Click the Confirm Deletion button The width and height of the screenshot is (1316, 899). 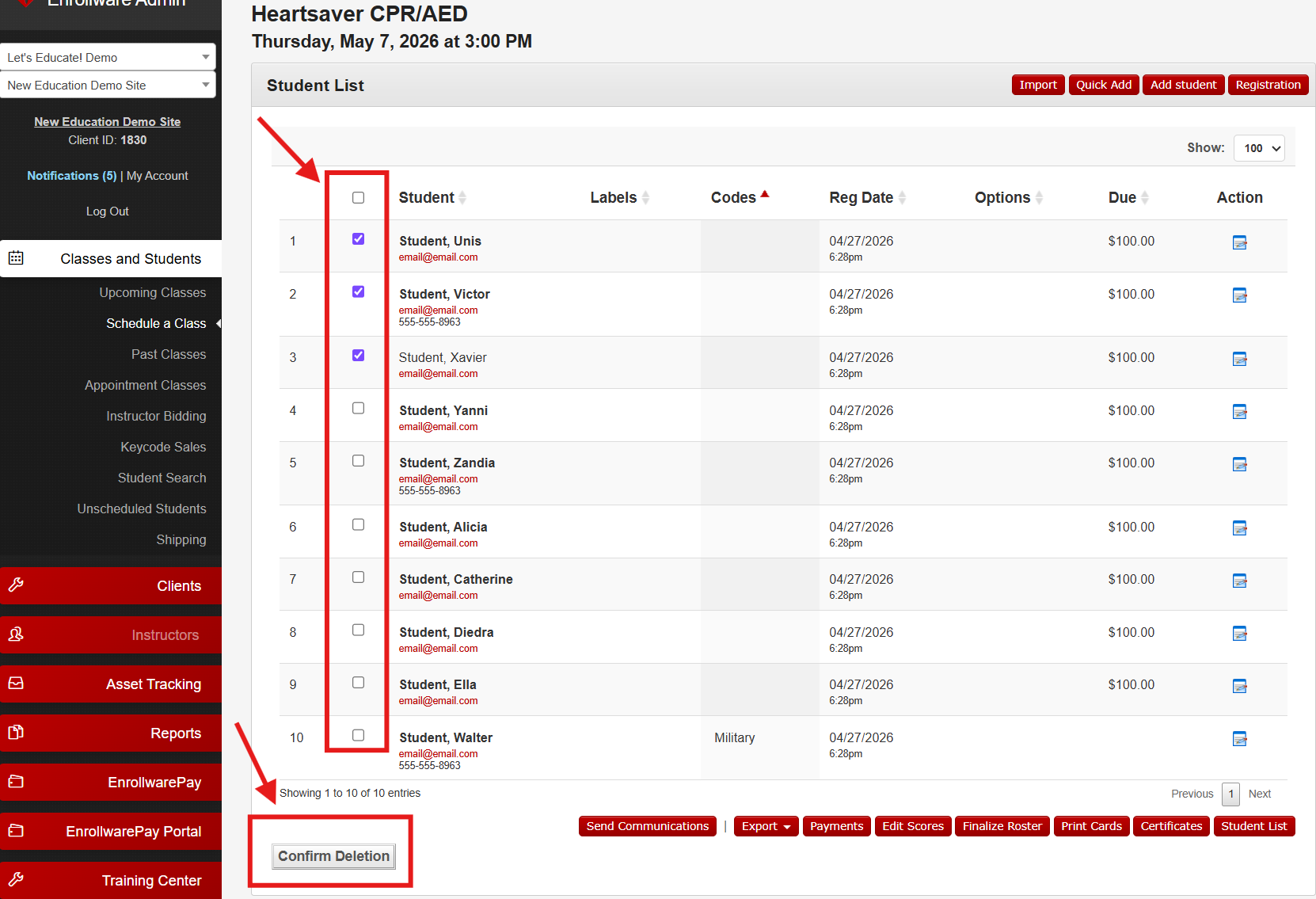point(333,856)
